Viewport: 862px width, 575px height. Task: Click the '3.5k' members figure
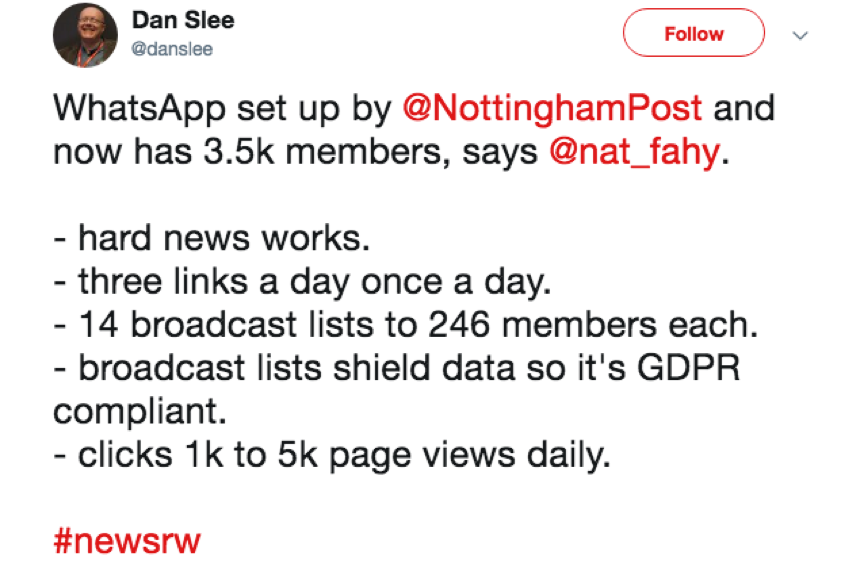239,151
